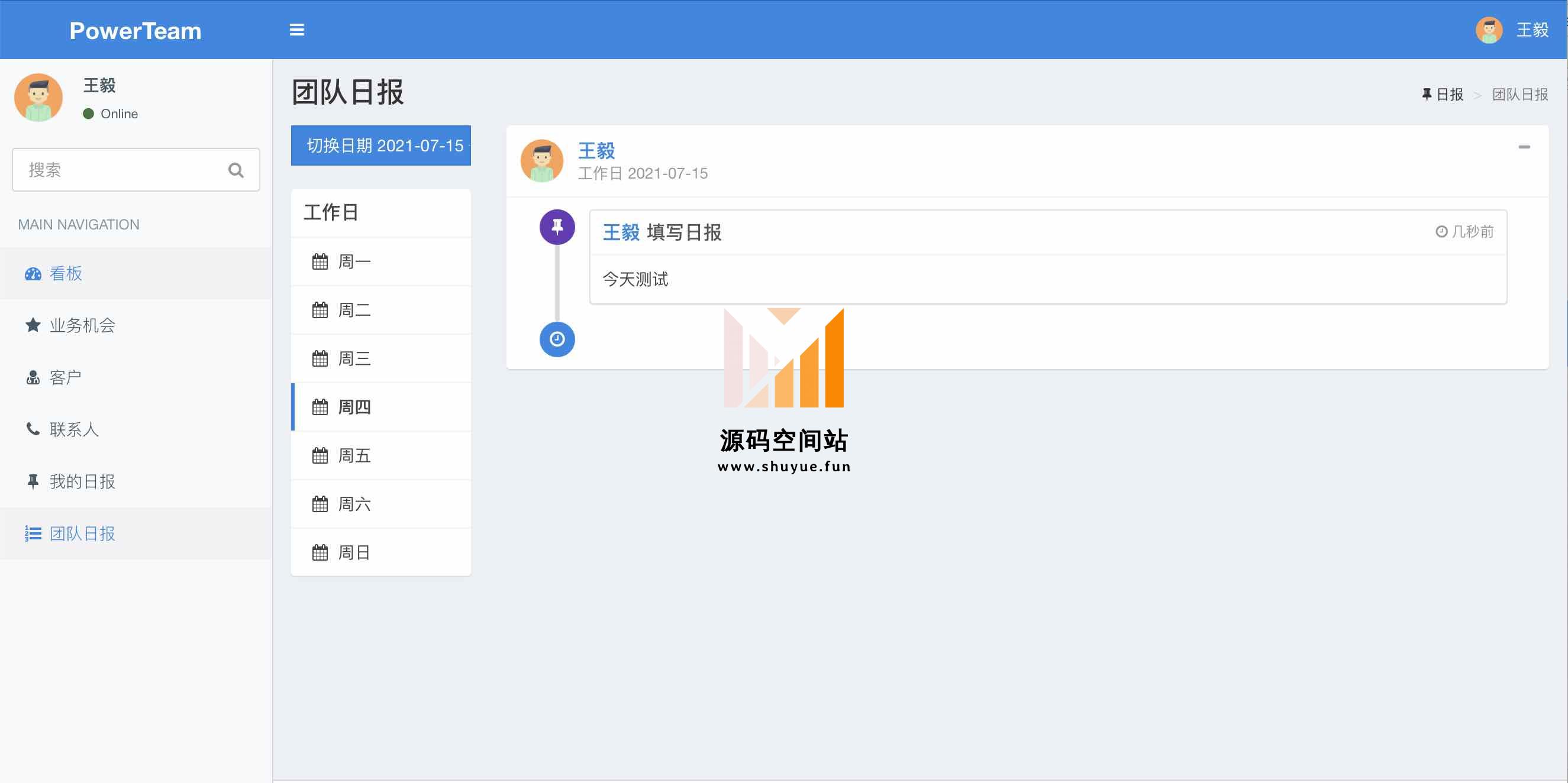The image size is (1568, 783).
Task: Click the purple pushpin timeline marker
Action: pos(557,227)
